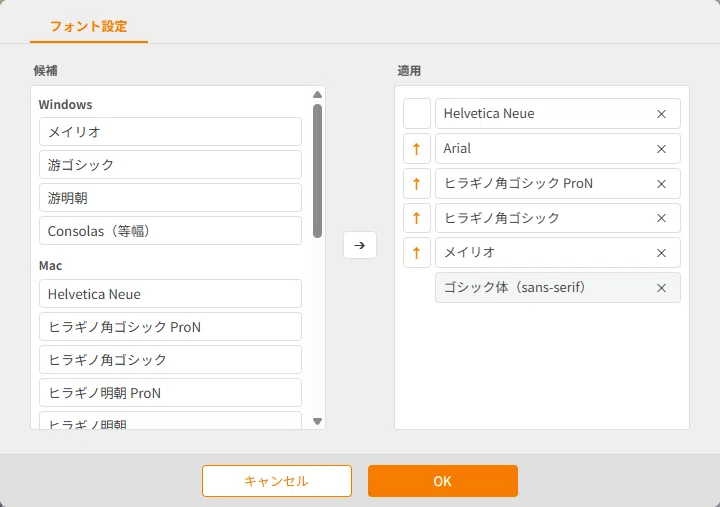This screenshot has width=720, height=507.
Task: Select applied Helvetica Neue entry
Action: [x=558, y=113]
